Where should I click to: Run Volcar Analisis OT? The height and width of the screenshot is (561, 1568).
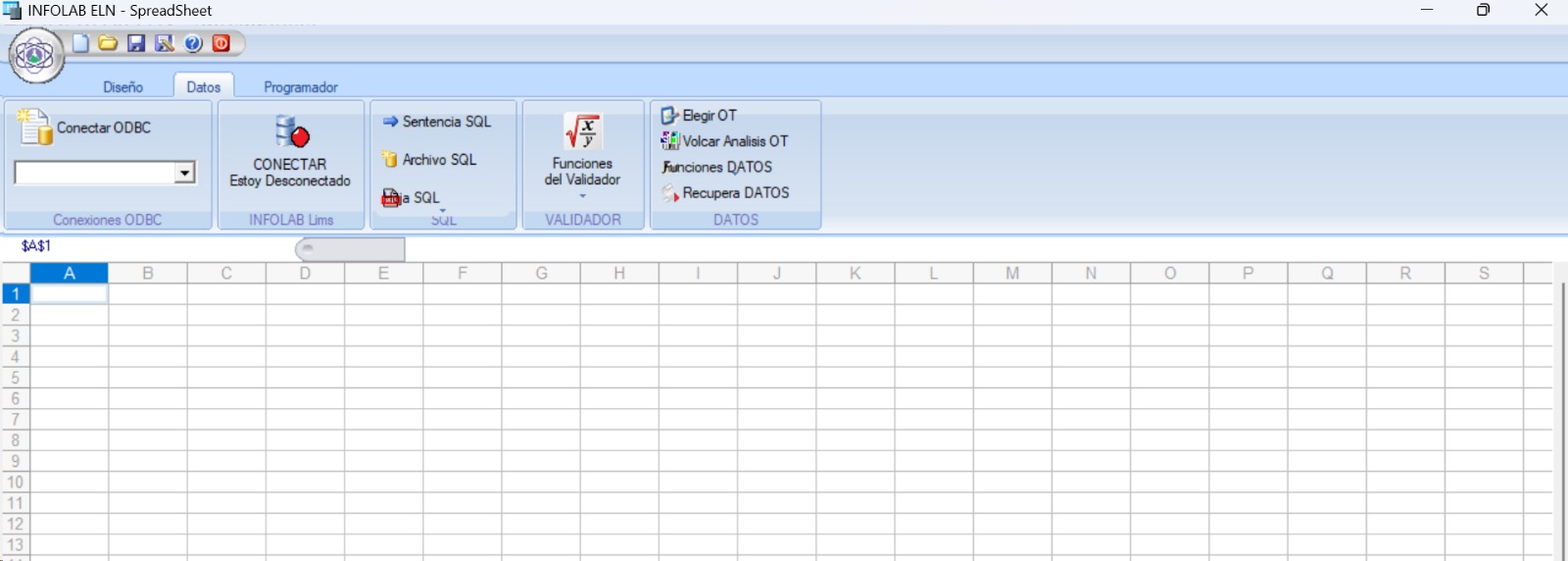pos(725,141)
